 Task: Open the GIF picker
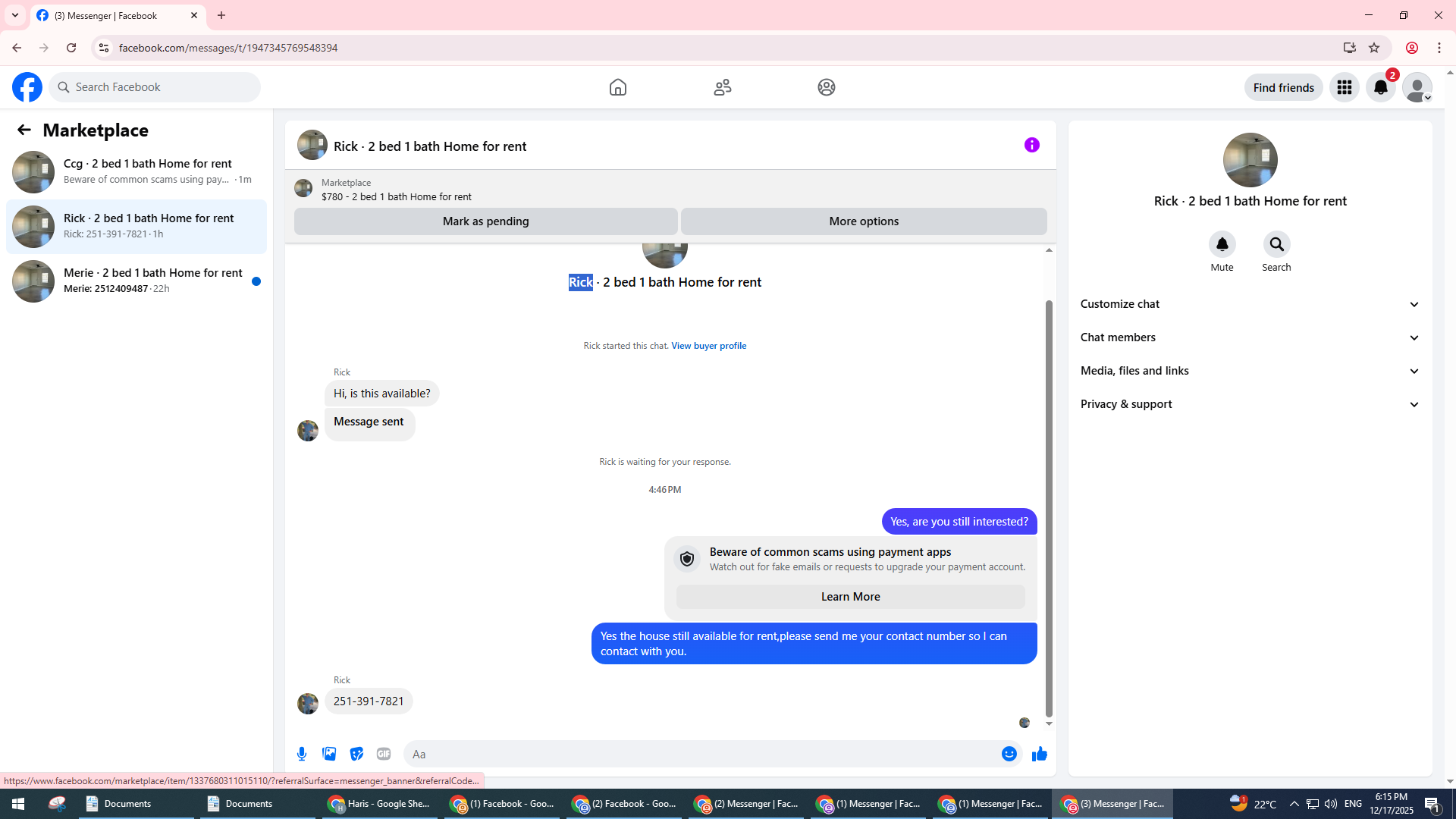(384, 754)
